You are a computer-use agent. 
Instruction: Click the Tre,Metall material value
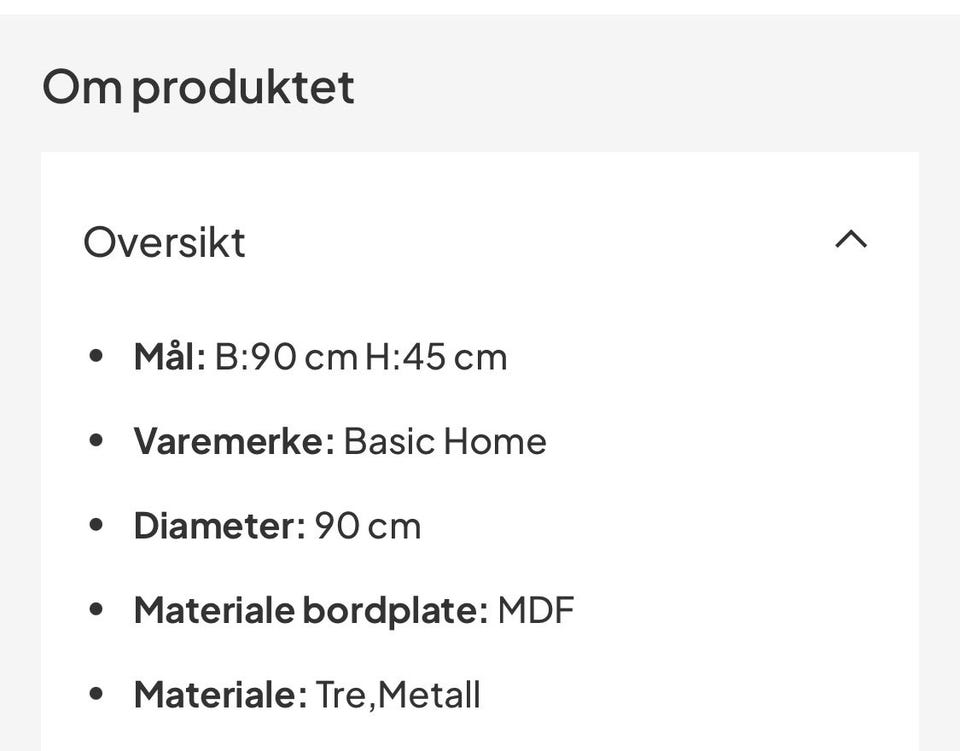point(398,695)
